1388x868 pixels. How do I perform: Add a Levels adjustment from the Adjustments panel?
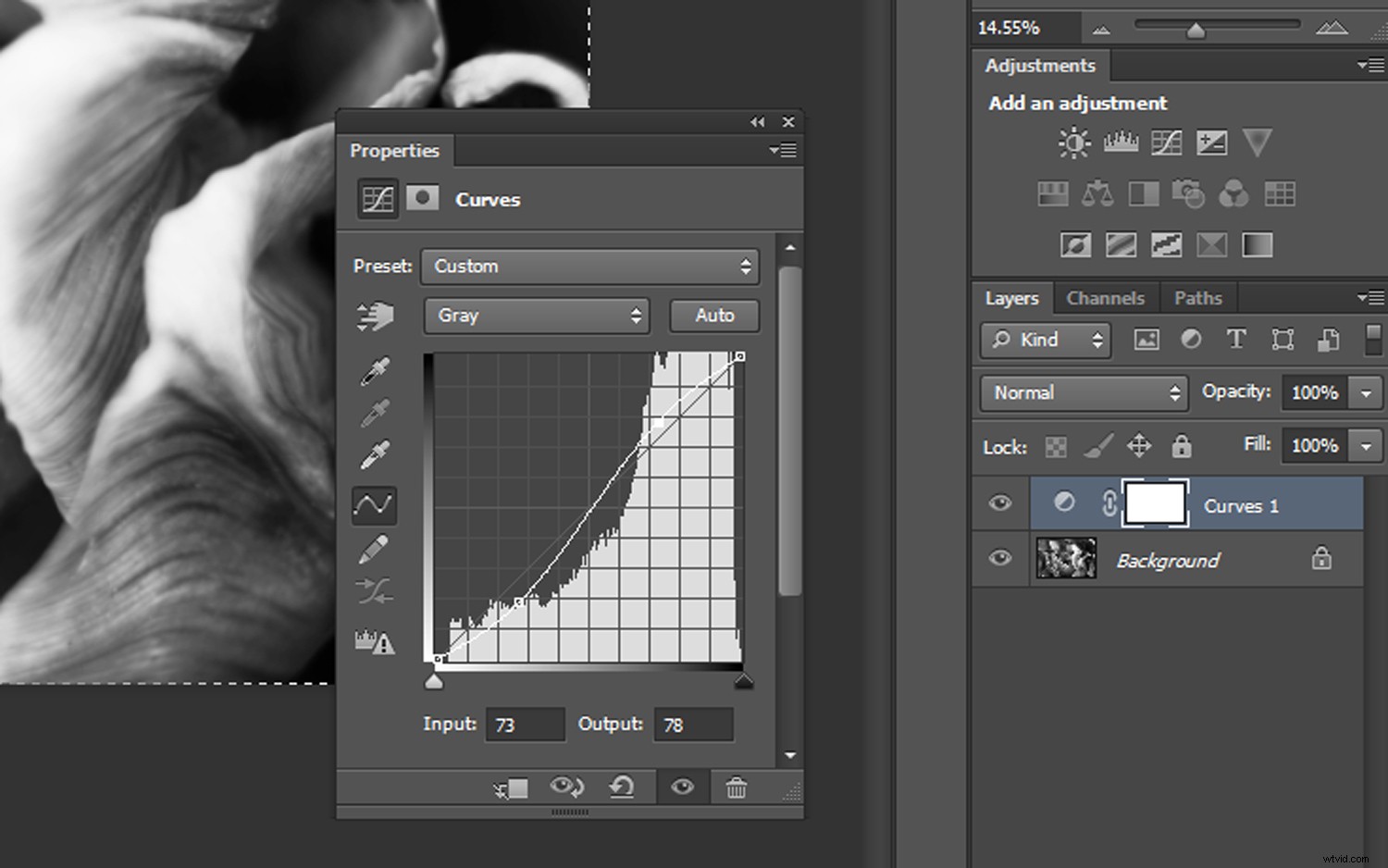(x=1121, y=142)
